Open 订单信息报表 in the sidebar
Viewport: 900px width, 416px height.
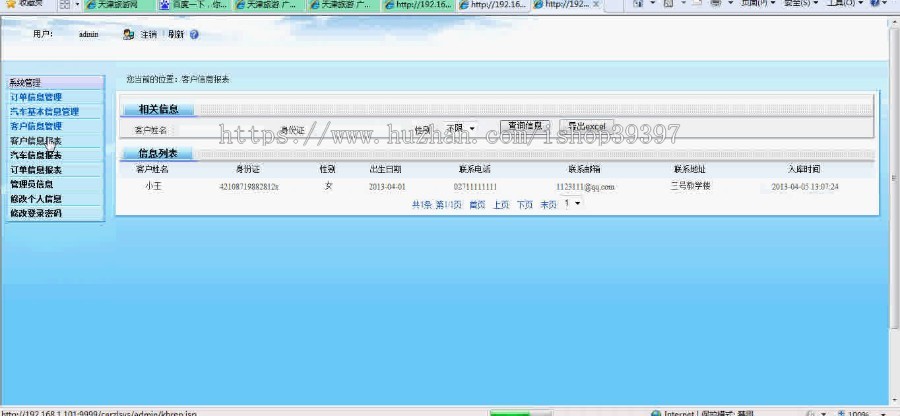(36, 170)
